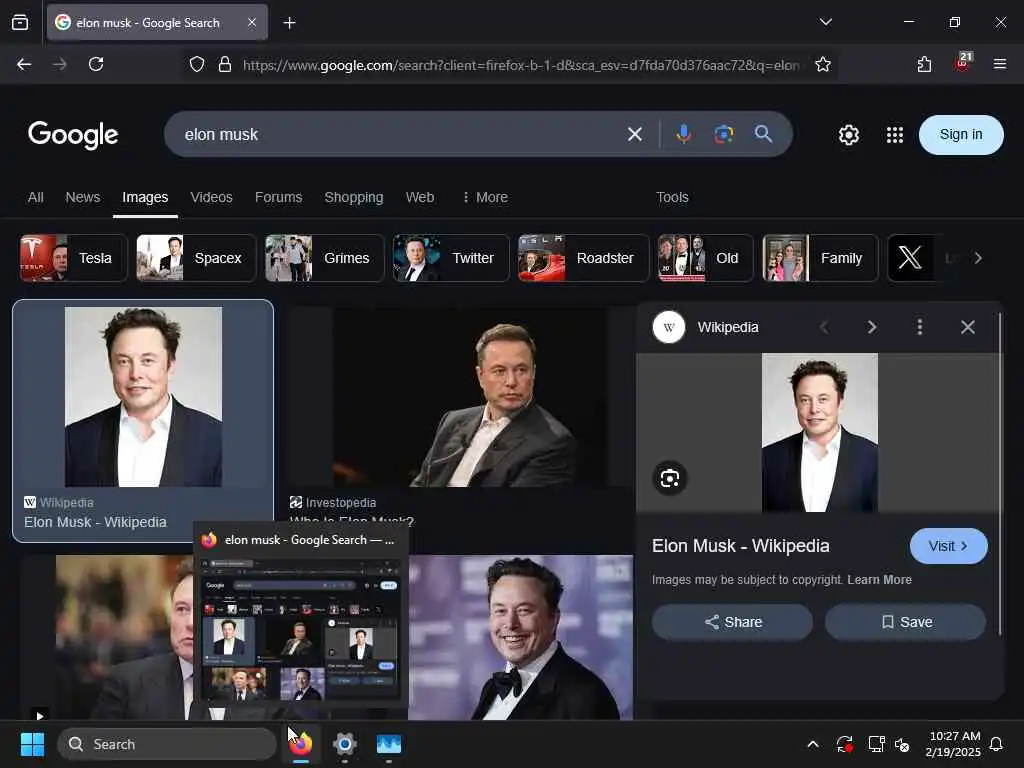The image size is (1024, 768).
Task: Click the Windows taskbar Search box
Action: pos(167,744)
